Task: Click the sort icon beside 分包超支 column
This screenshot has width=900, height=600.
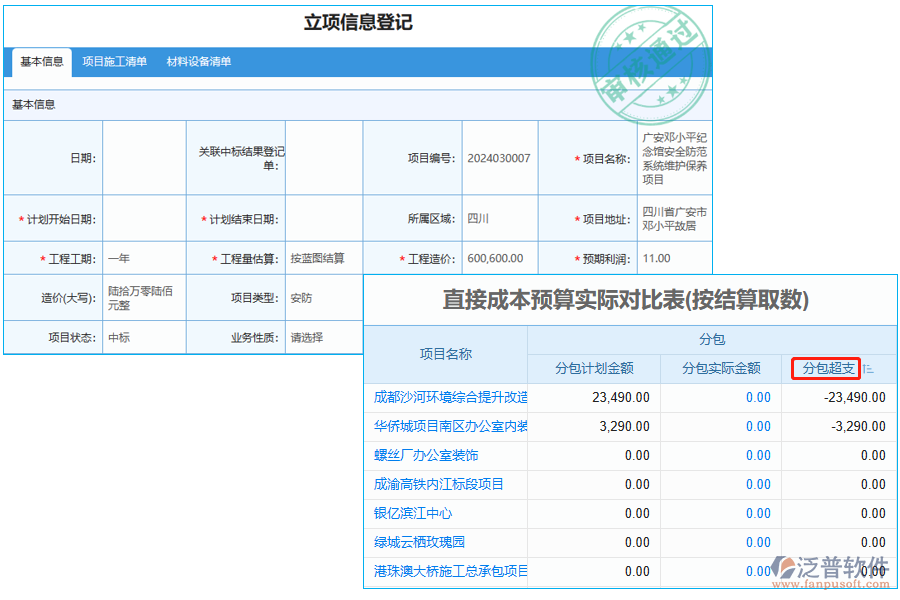Action: click(x=866, y=368)
